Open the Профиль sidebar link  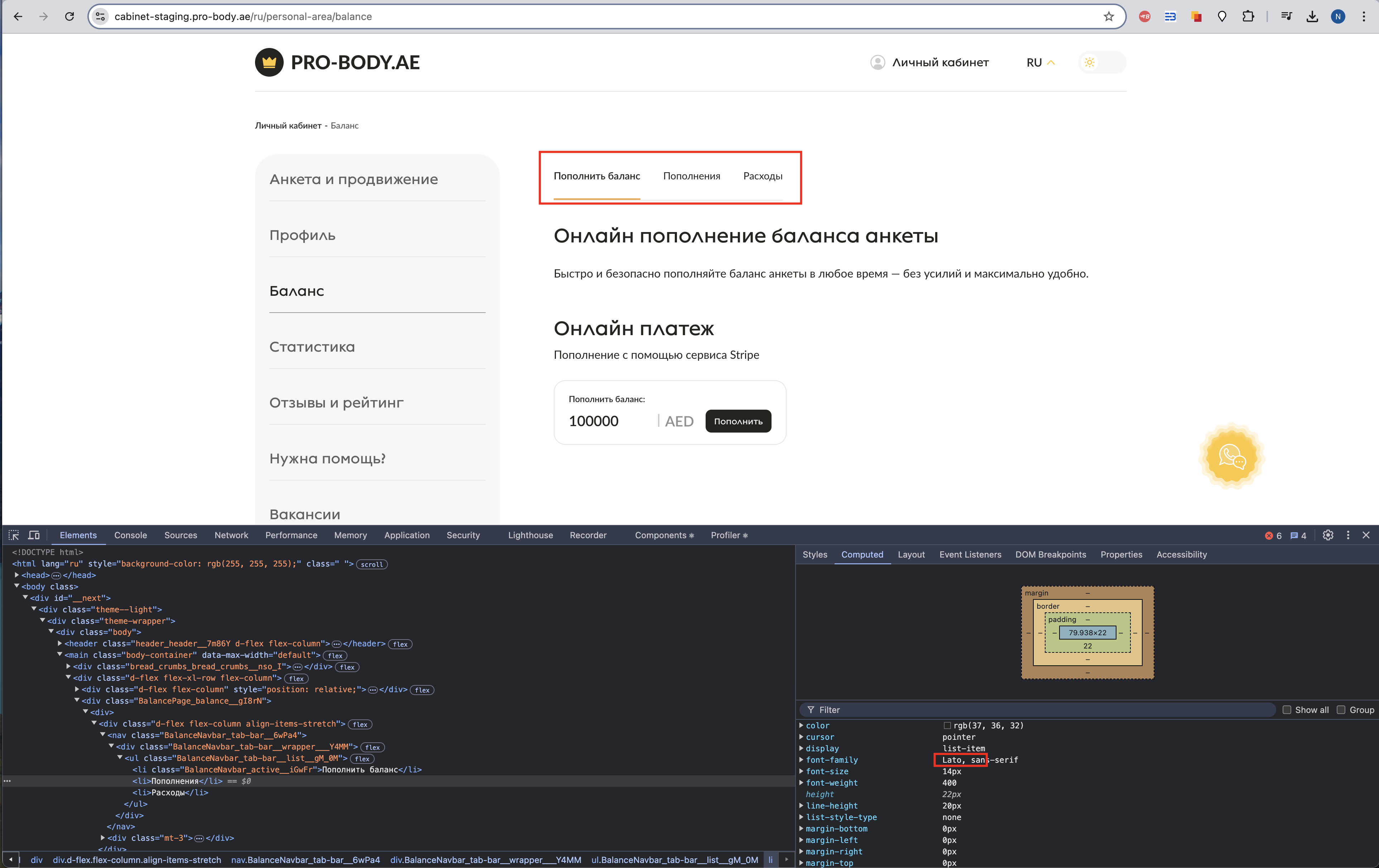[302, 235]
